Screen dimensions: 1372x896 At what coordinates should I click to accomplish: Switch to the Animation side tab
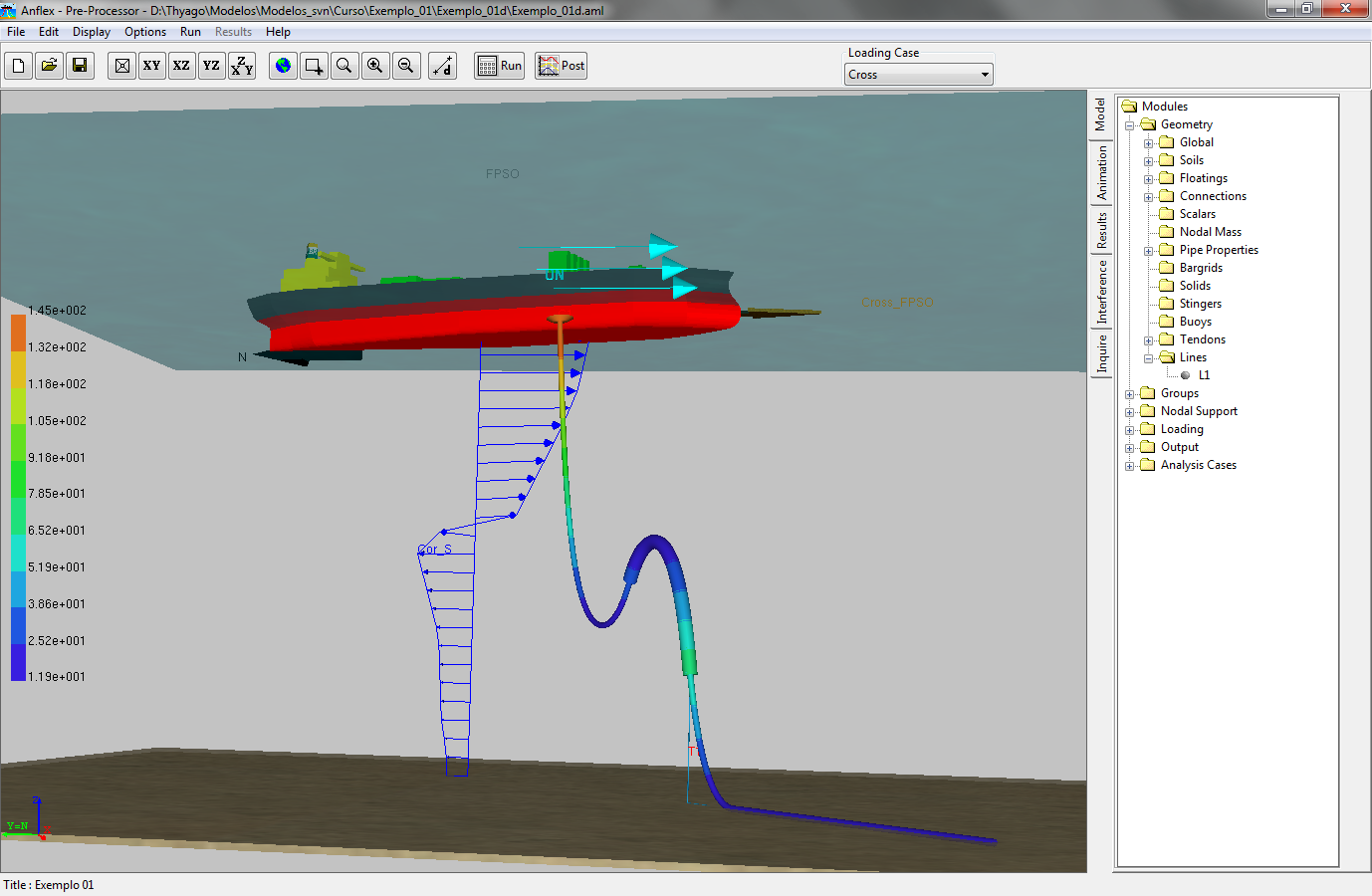tap(1101, 173)
